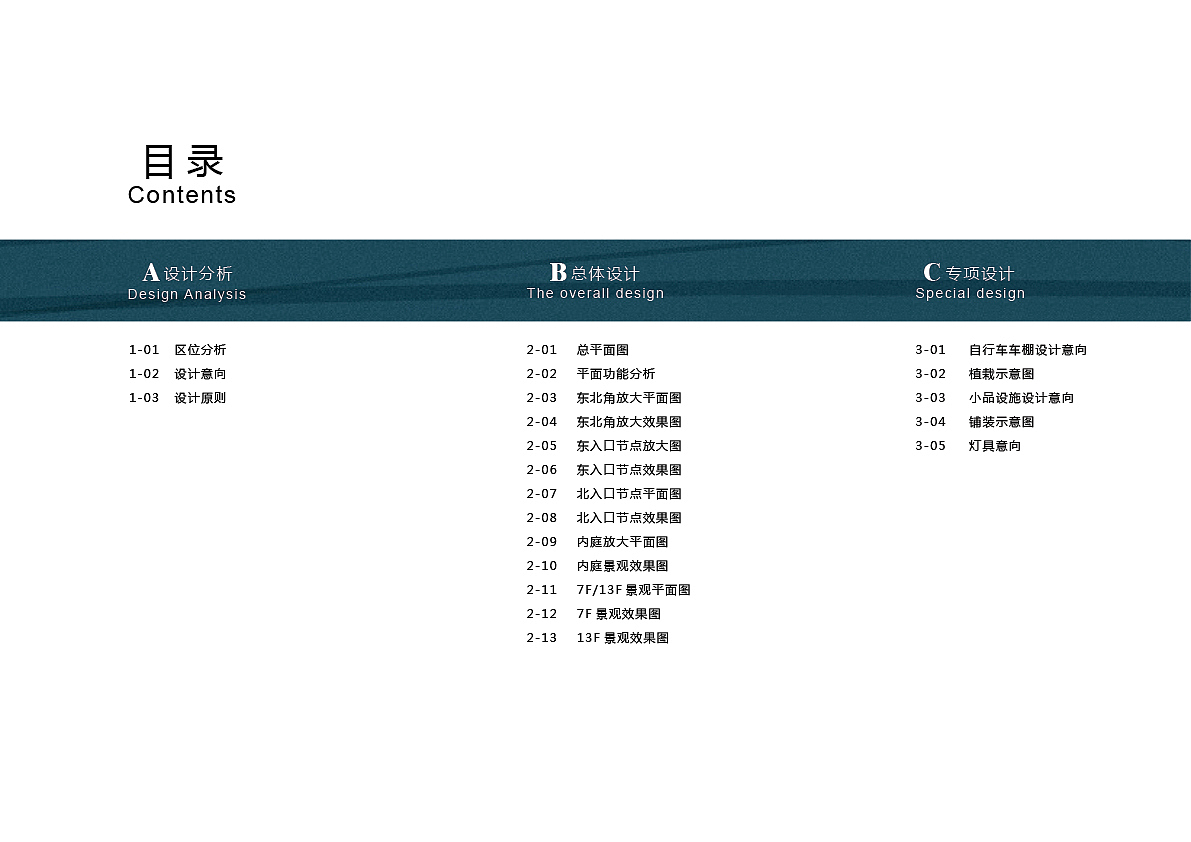Open the 1-01 区位分析 entry
This screenshot has width=1191, height=842.
pyautogui.click(x=183, y=349)
